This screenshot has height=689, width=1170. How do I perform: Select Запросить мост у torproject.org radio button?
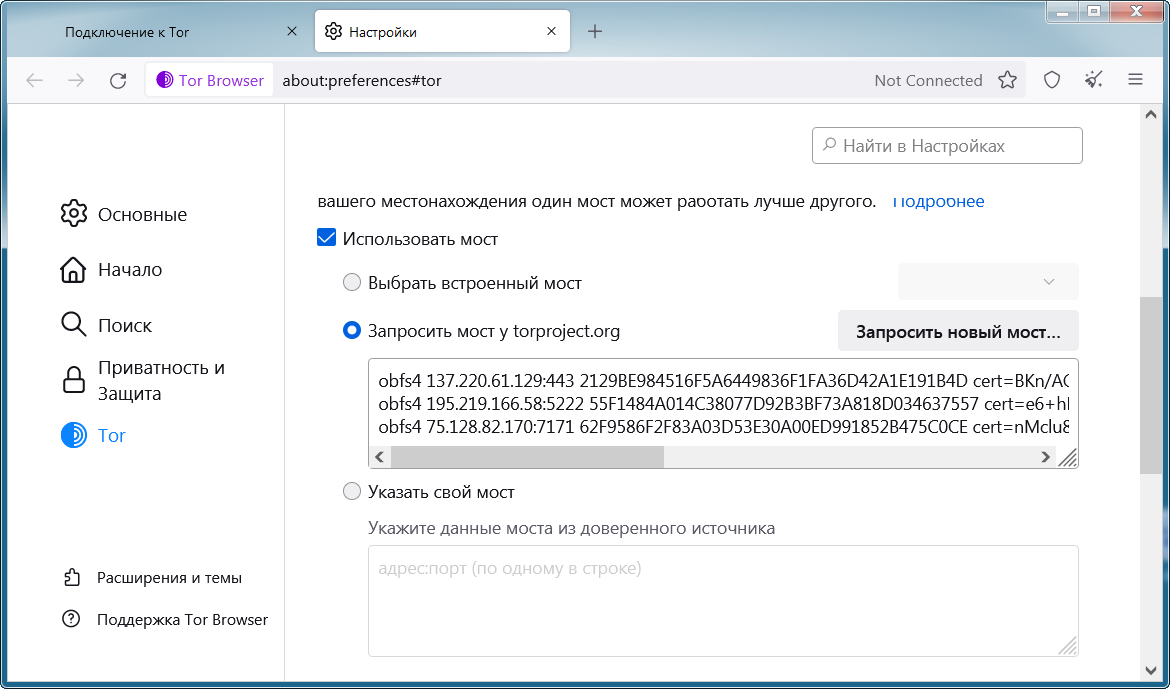pyautogui.click(x=351, y=330)
